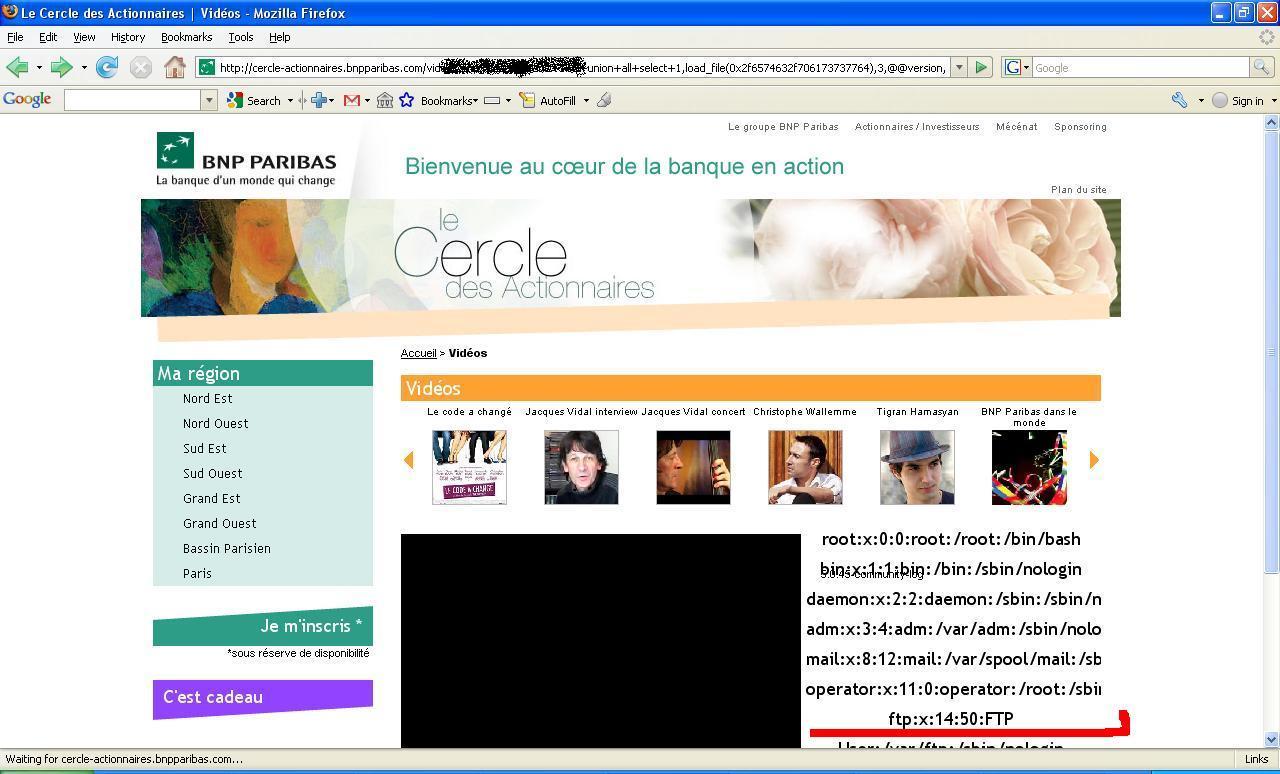Image resolution: width=1280 pixels, height=774 pixels.
Task: Click the Google Toolbar Search button
Action: point(254,100)
